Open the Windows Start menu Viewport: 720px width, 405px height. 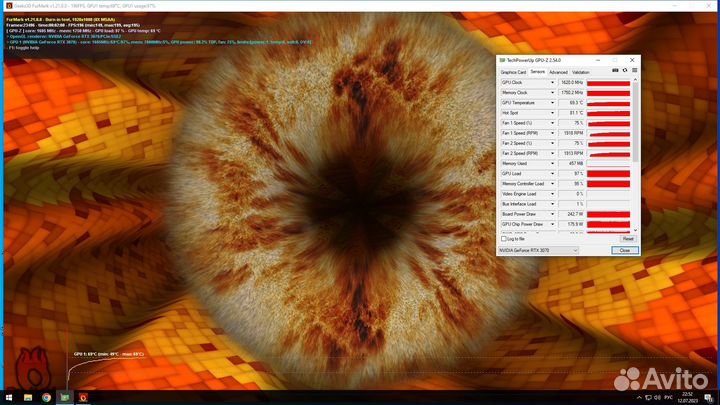[x=8, y=397]
